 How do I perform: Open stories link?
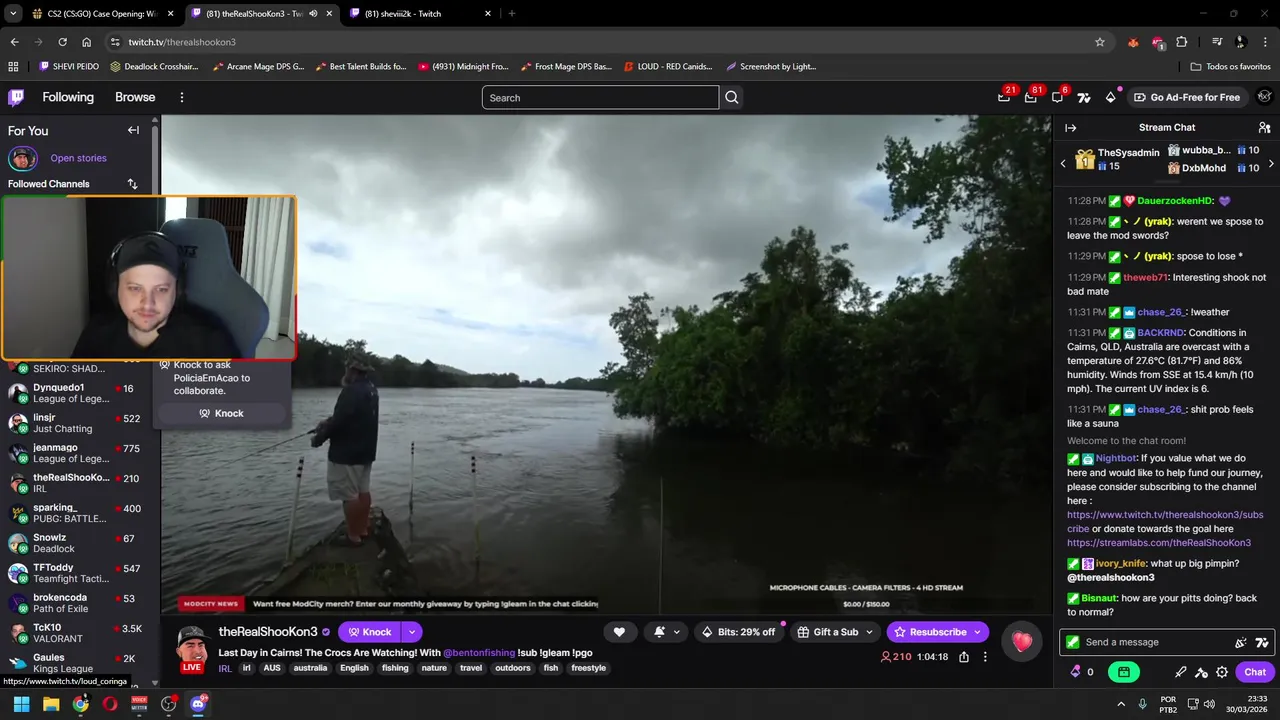pos(79,158)
